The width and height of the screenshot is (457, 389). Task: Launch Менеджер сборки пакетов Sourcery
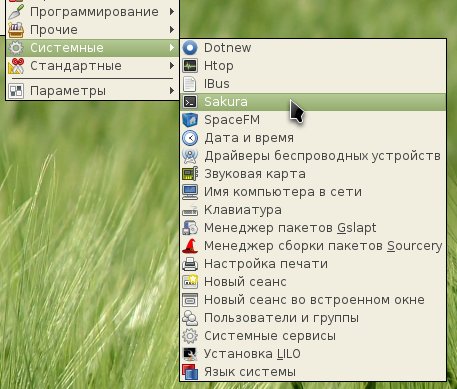coord(313,246)
